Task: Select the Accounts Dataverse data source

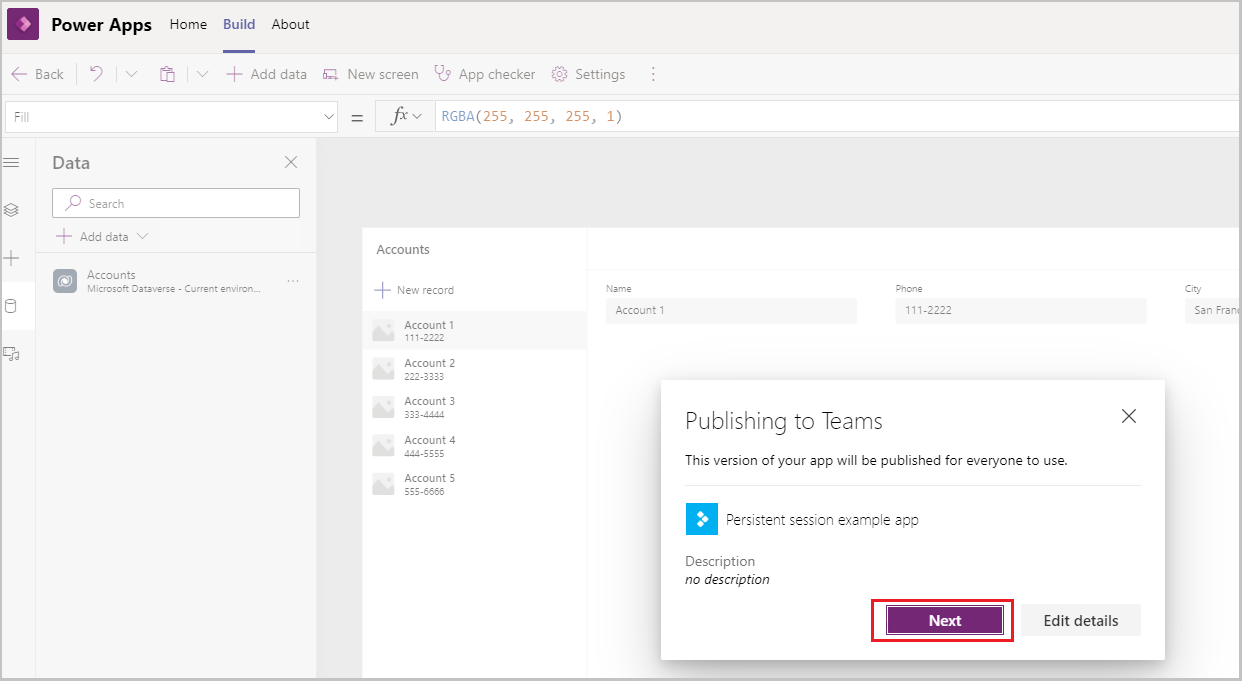Action: 176,281
